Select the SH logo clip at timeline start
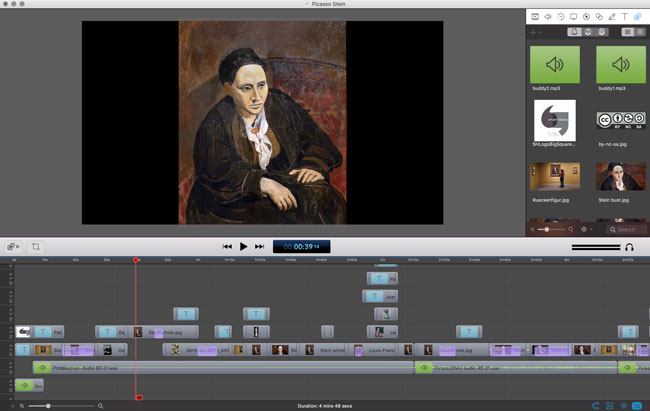Viewport: 650px width, 411px height. (x=23, y=332)
